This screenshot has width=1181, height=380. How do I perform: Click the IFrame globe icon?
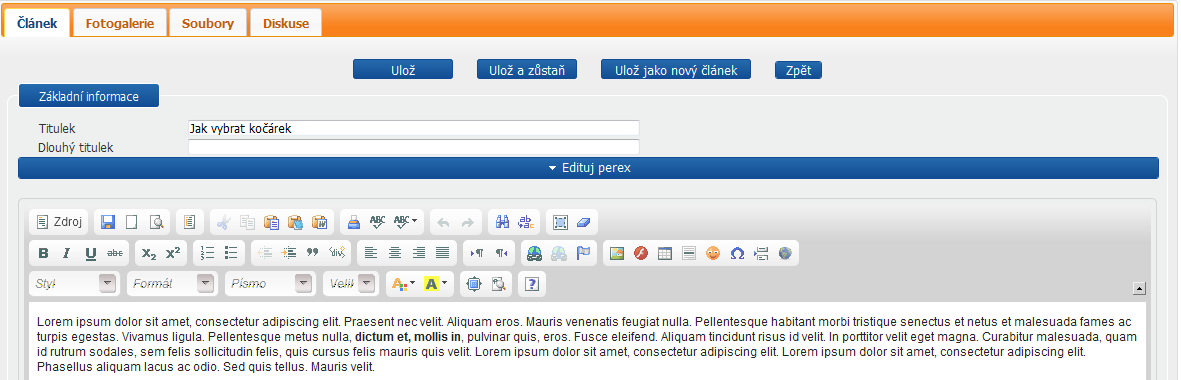785,254
